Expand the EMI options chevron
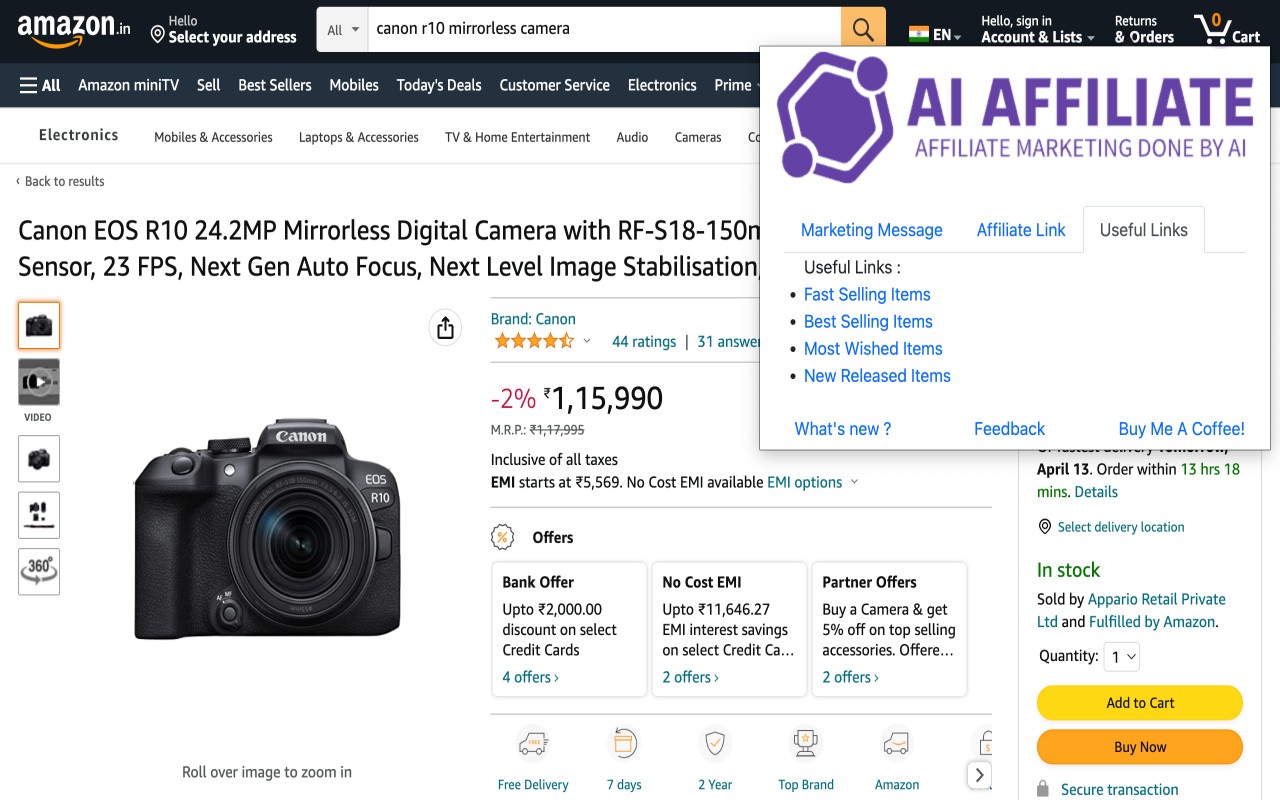Viewport: 1280px width, 800px height. pos(854,482)
